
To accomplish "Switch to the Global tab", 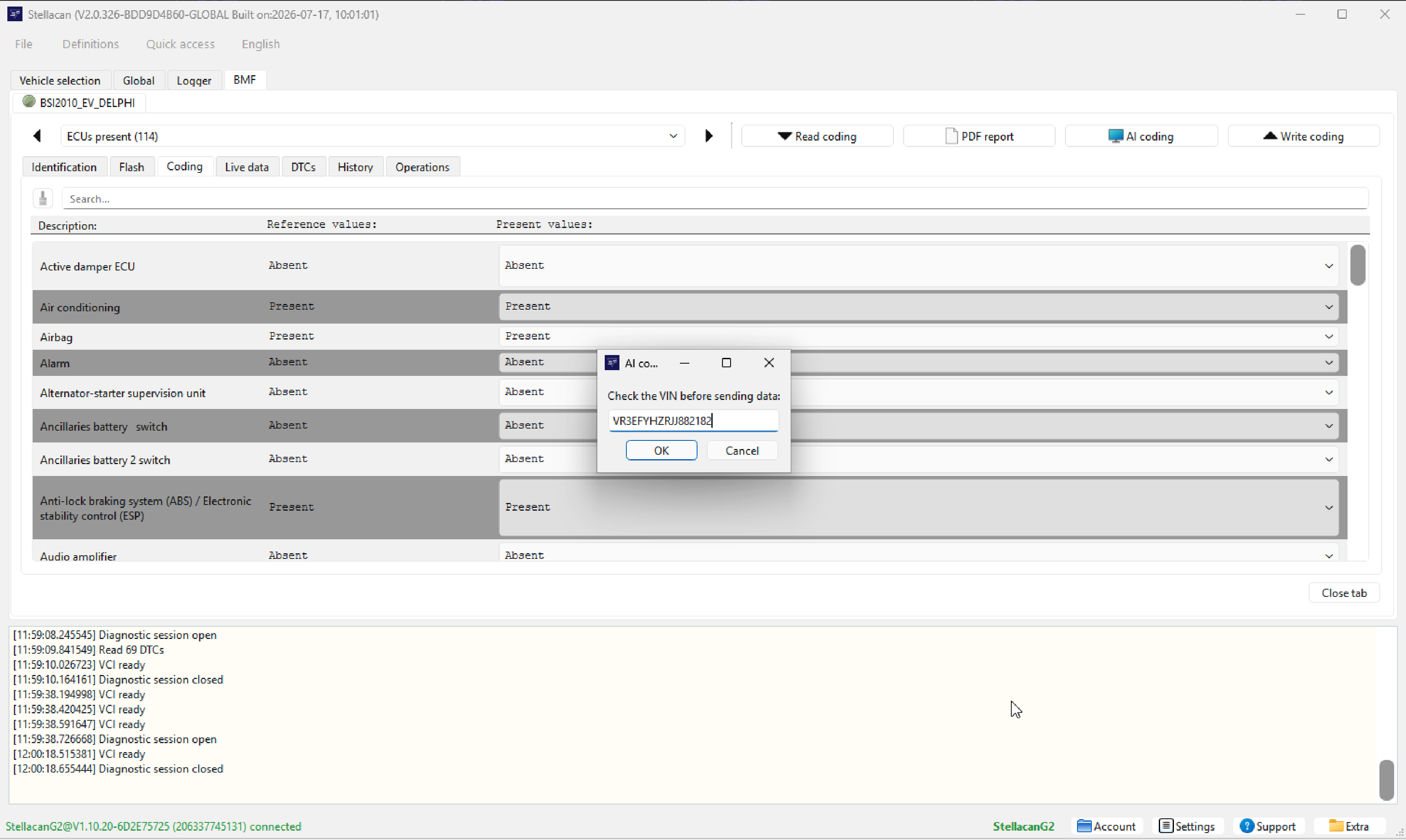I will click(139, 80).
